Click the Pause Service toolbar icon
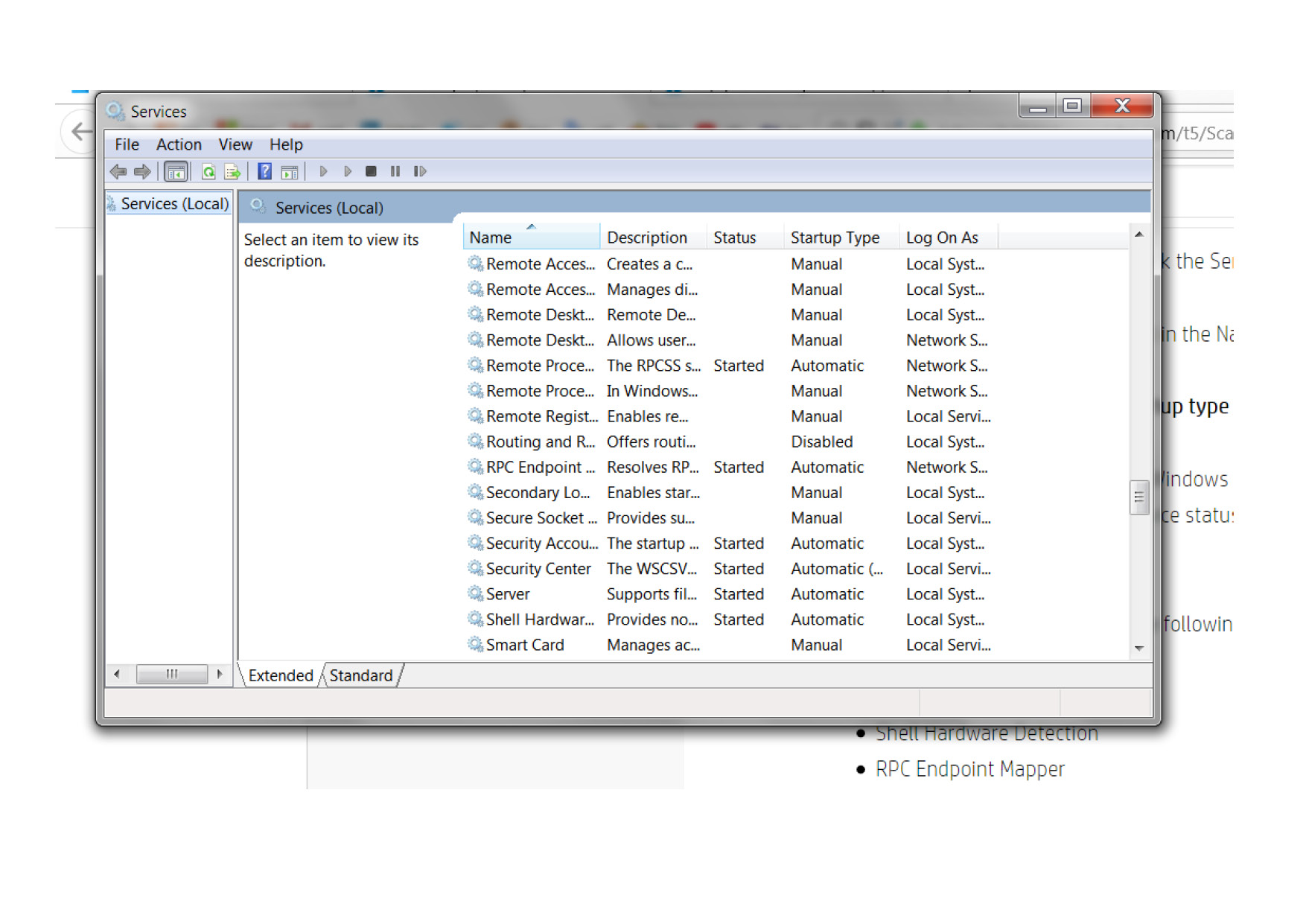This screenshot has height=924, width=1306. coord(395,172)
